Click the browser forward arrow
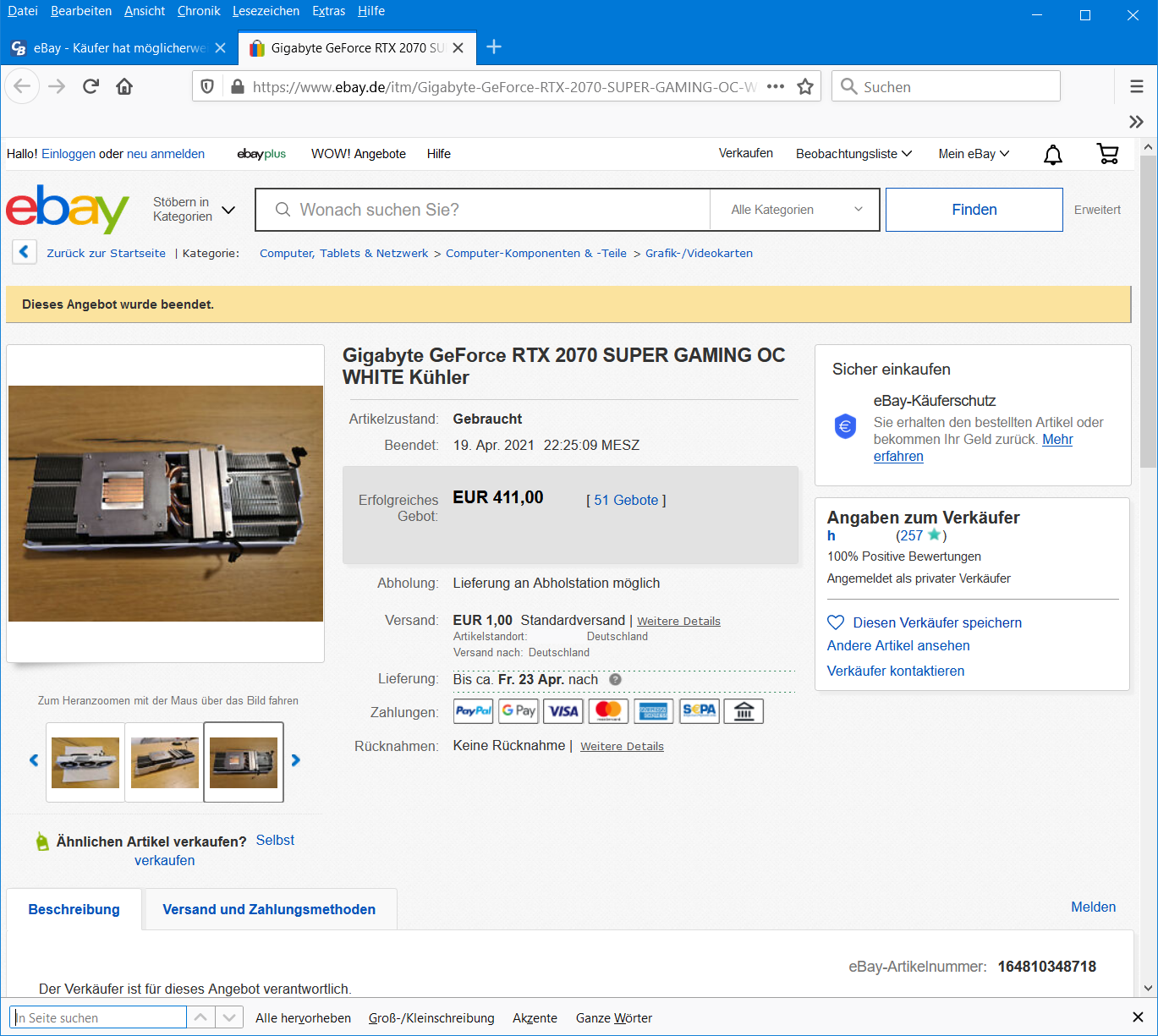 coord(57,86)
